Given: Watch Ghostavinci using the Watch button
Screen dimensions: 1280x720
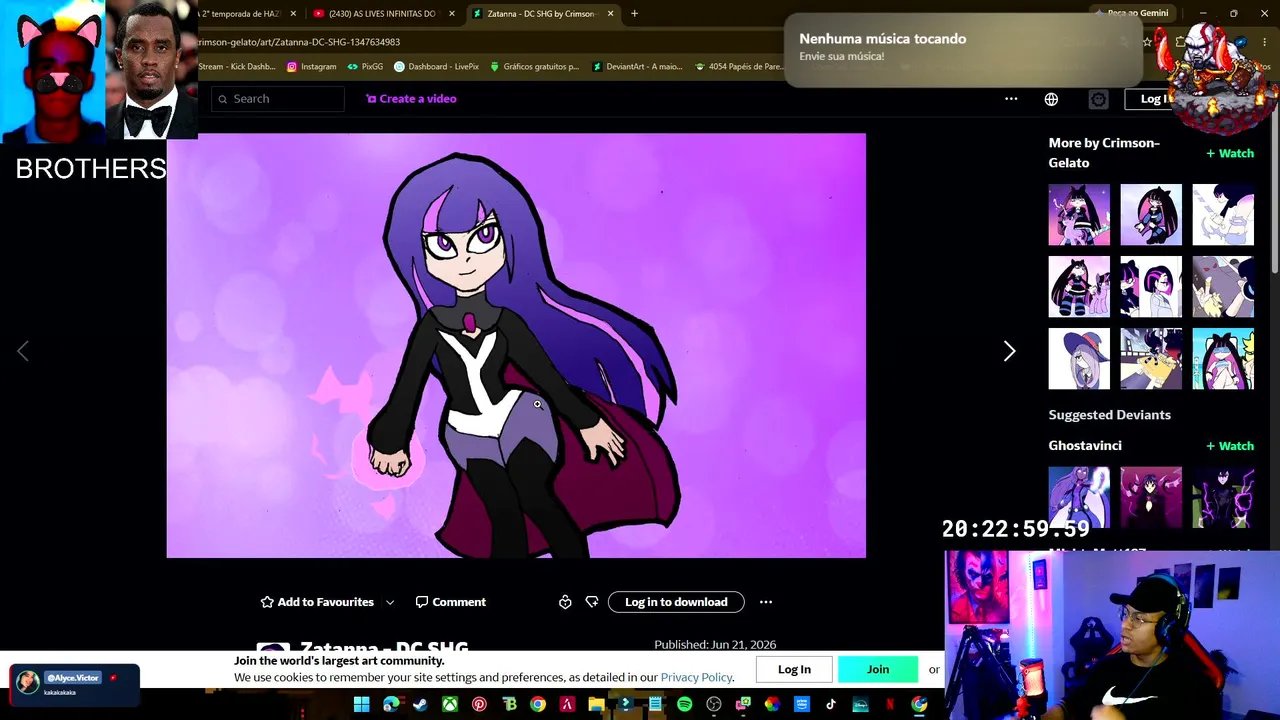Looking at the screenshot, I should point(1230,446).
